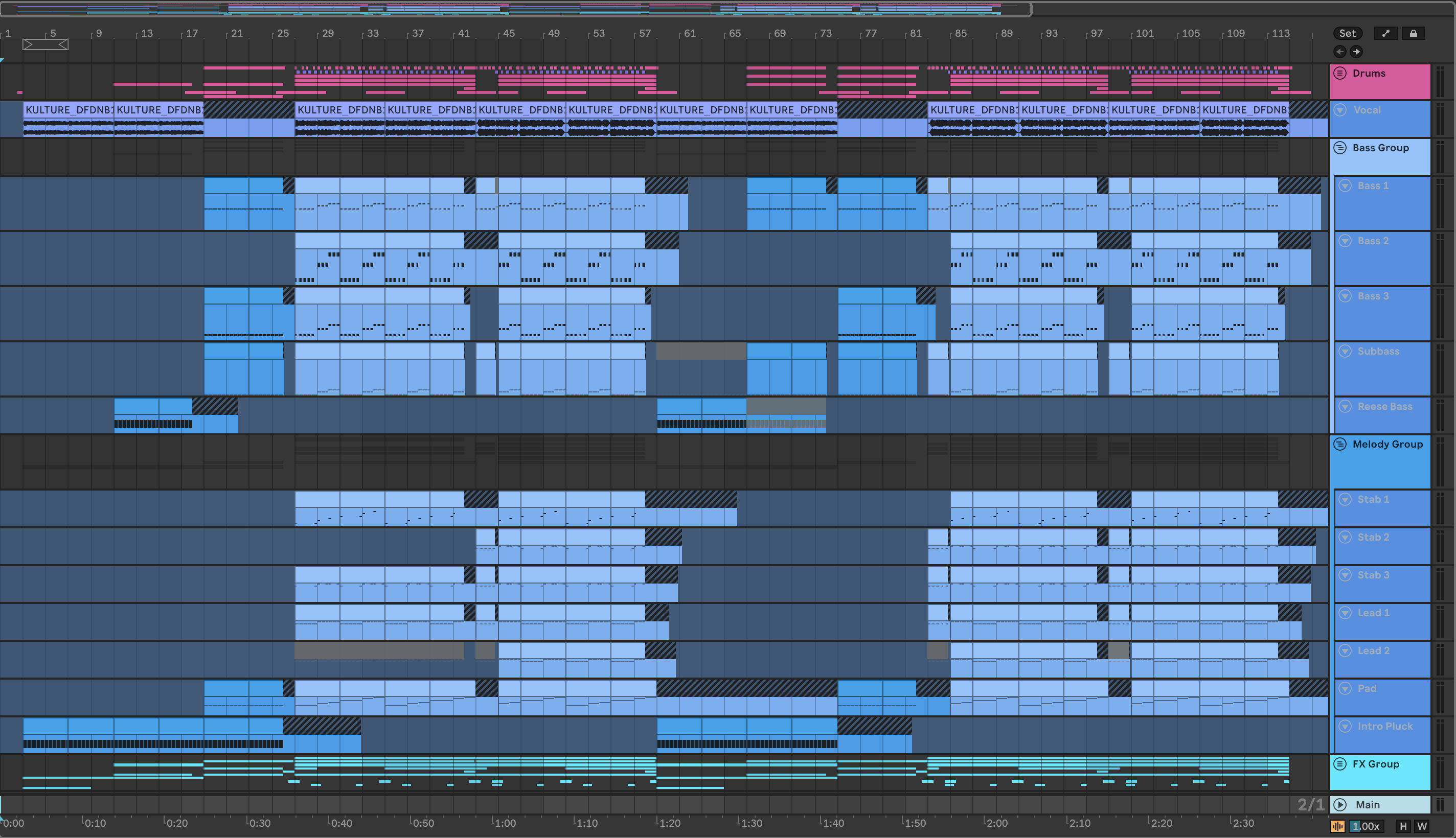Adjust the 1.00x zoom slider field
1456x838 pixels.
(1366, 826)
